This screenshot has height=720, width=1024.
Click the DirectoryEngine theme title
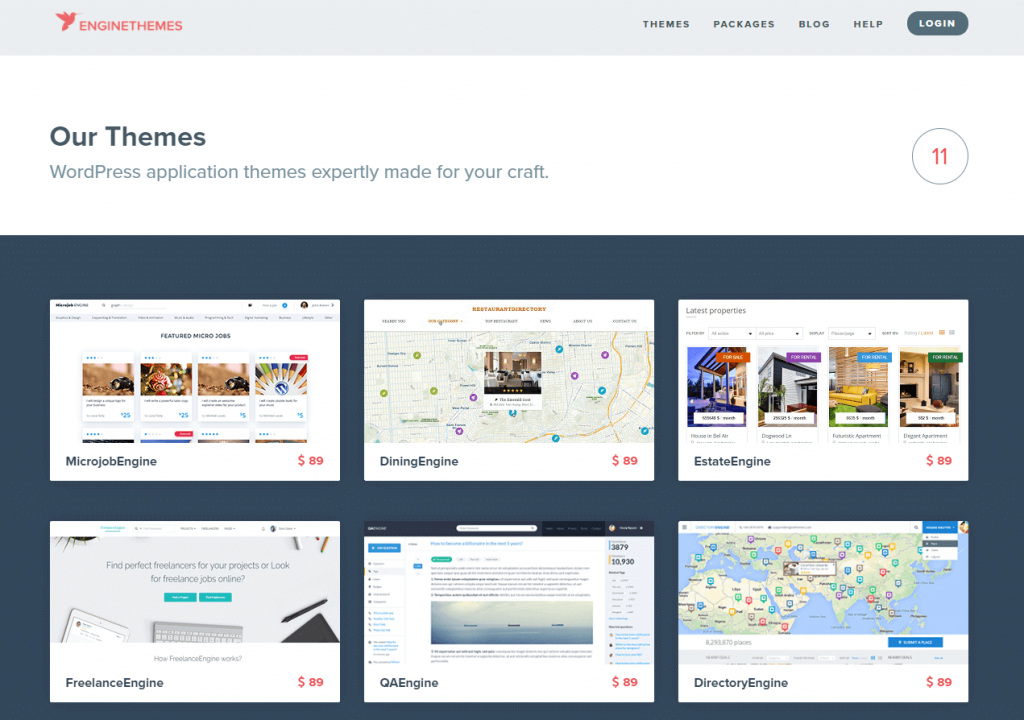coord(741,683)
